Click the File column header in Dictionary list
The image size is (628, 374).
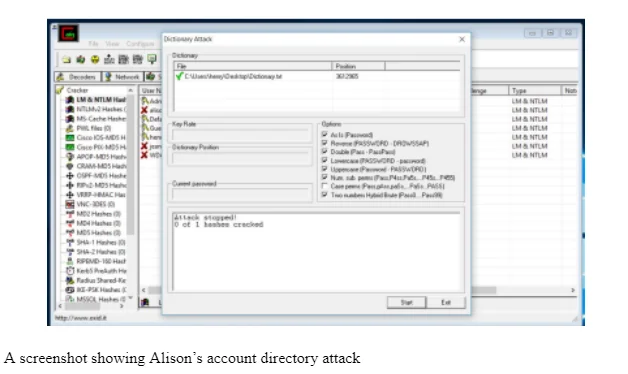coord(253,66)
